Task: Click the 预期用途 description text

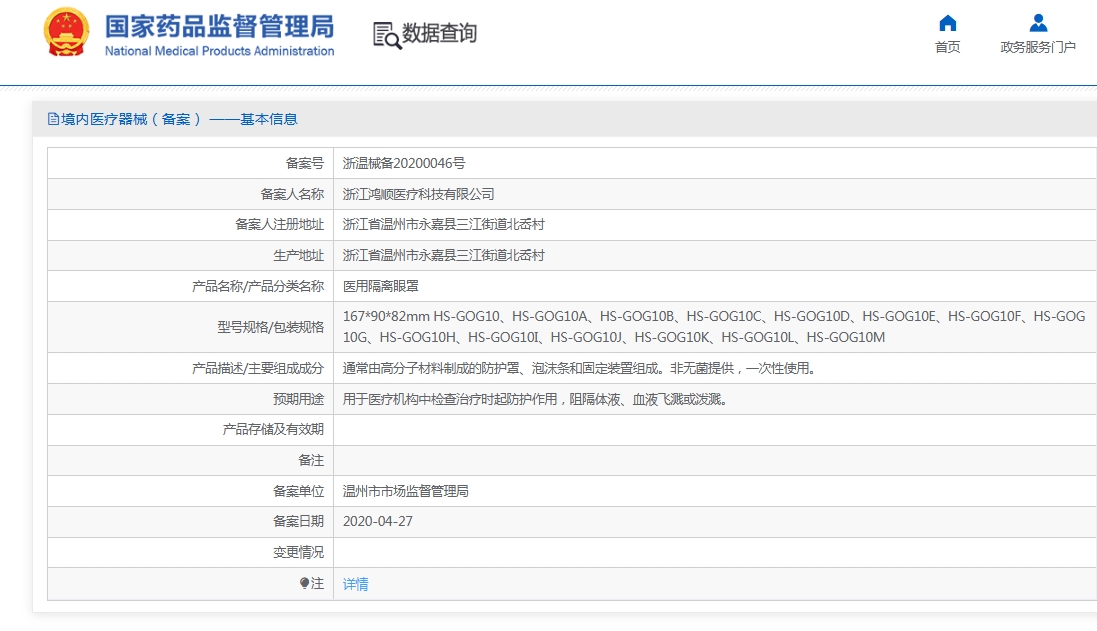Action: (x=534, y=399)
